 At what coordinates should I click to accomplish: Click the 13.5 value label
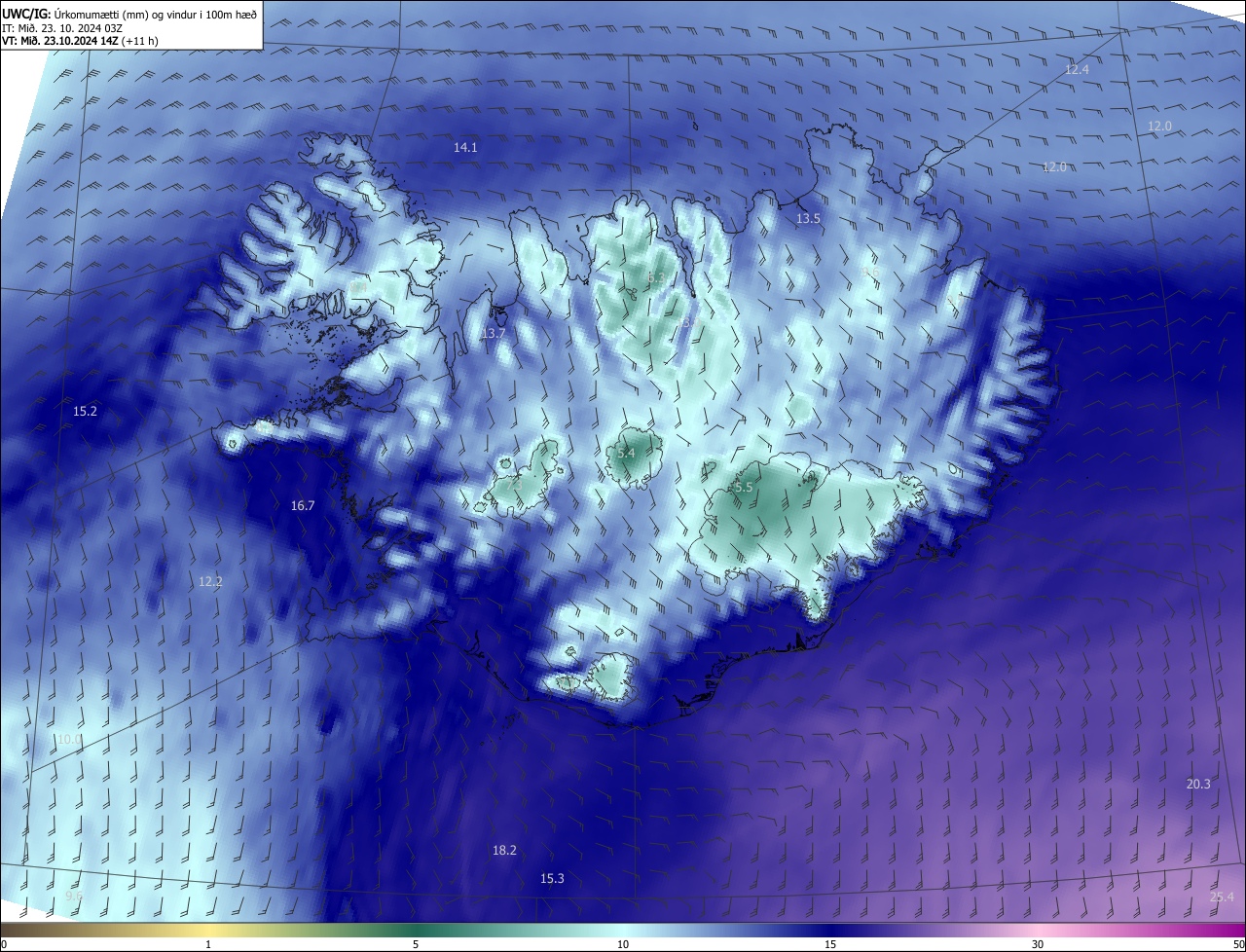808,219
